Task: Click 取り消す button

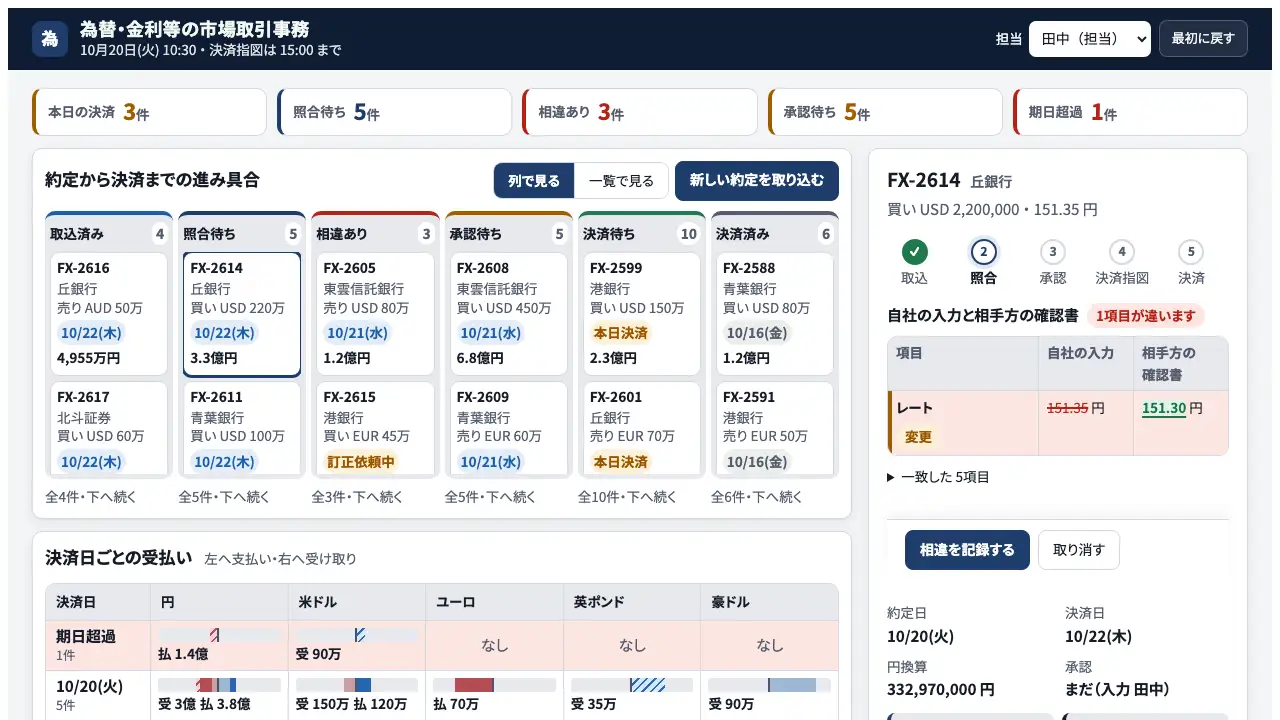Action: click(1079, 550)
